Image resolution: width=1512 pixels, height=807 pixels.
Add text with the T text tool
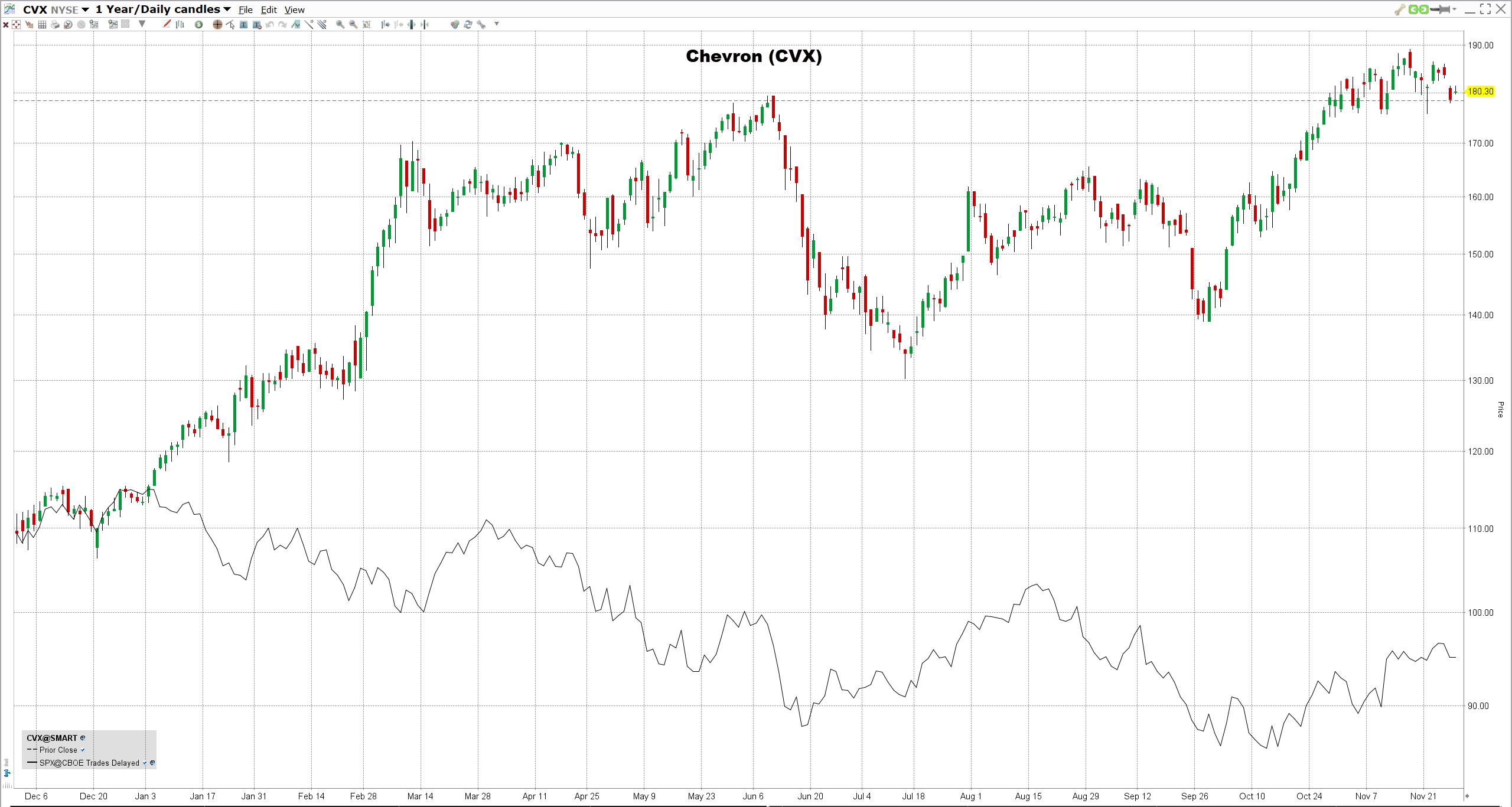tap(243, 24)
